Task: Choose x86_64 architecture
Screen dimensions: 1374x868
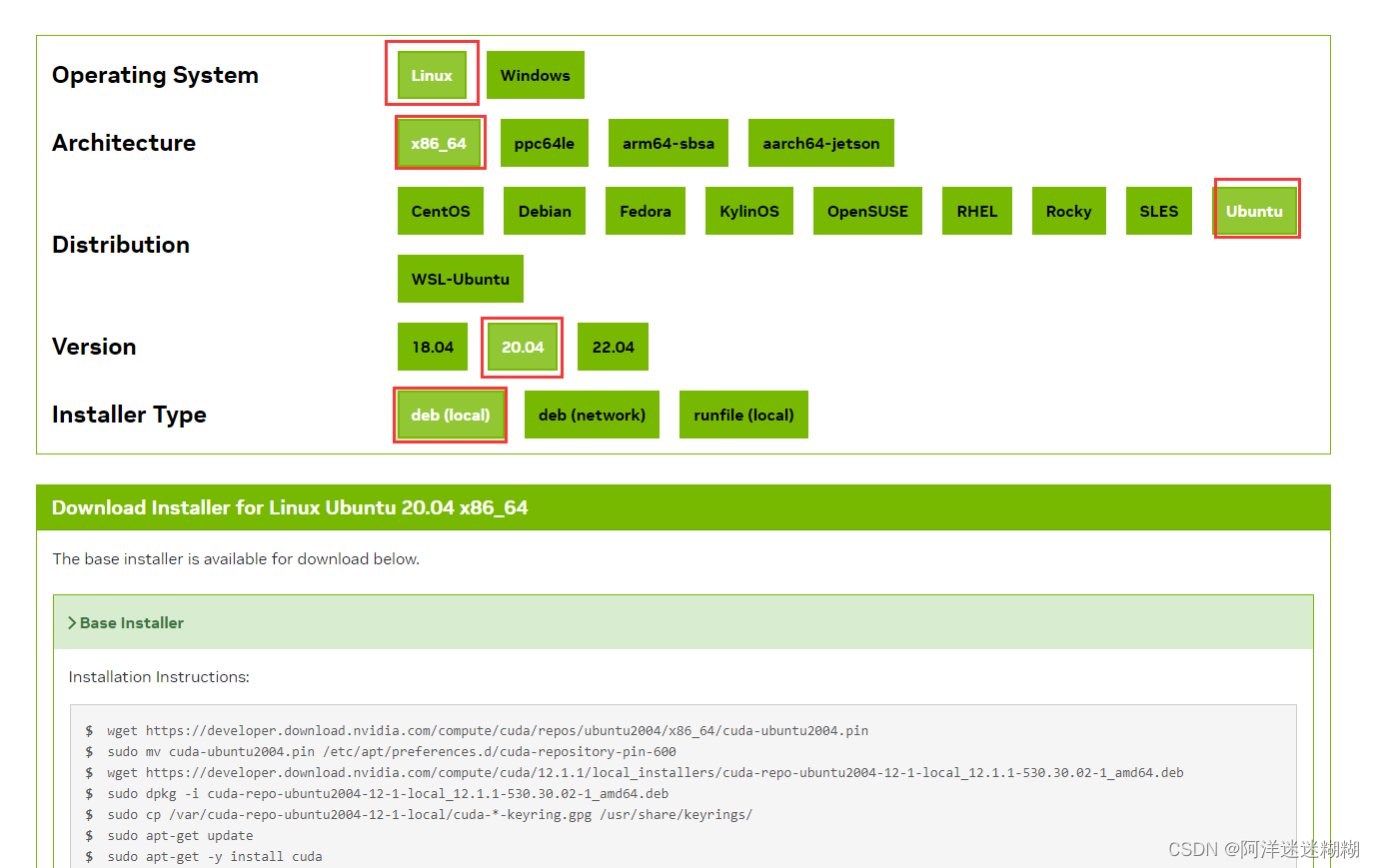Action: 439,143
